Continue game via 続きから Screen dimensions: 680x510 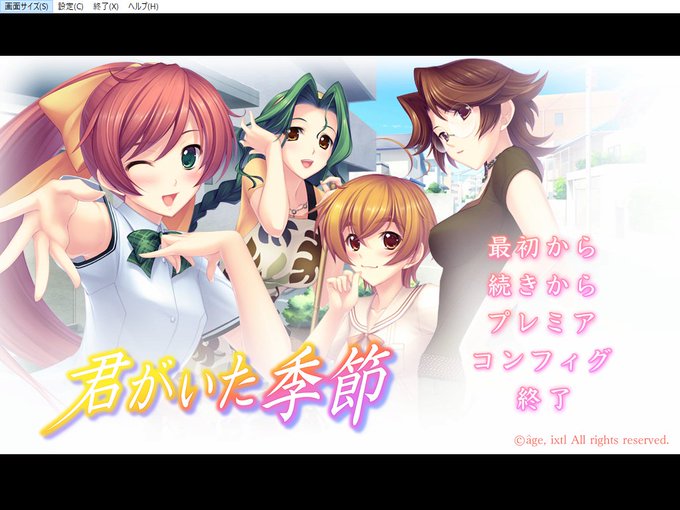click(543, 285)
